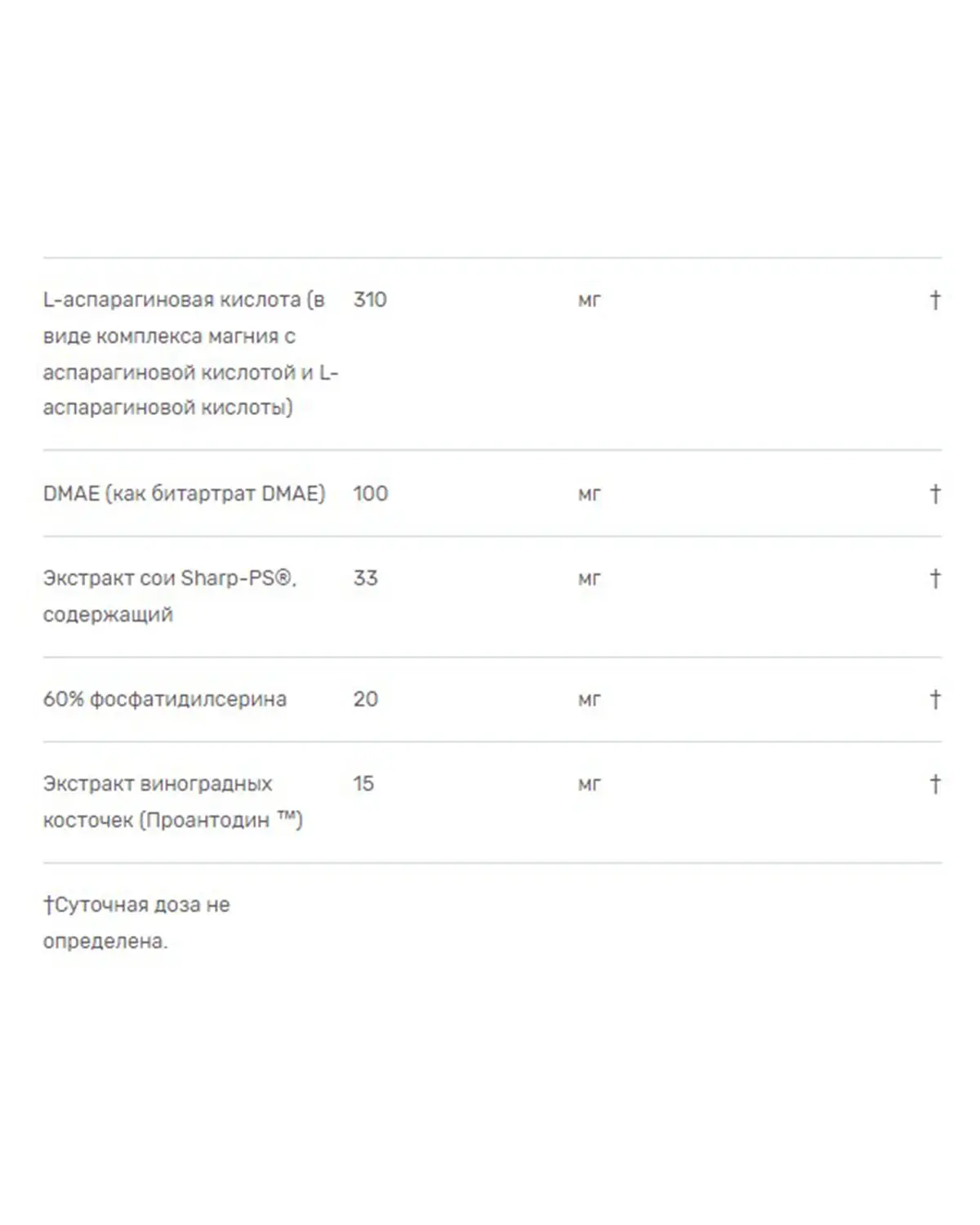Click the value 20
The image size is (980, 1225).
tap(365, 699)
